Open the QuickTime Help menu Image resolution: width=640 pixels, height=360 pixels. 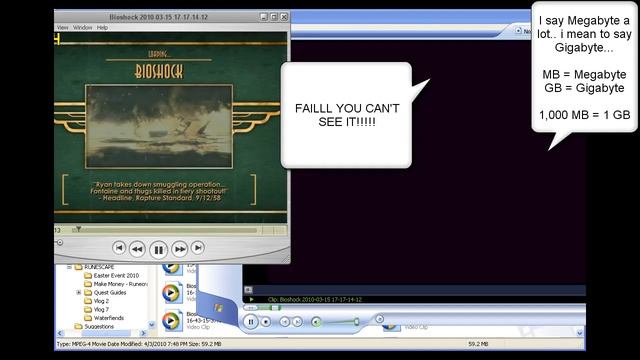102,27
